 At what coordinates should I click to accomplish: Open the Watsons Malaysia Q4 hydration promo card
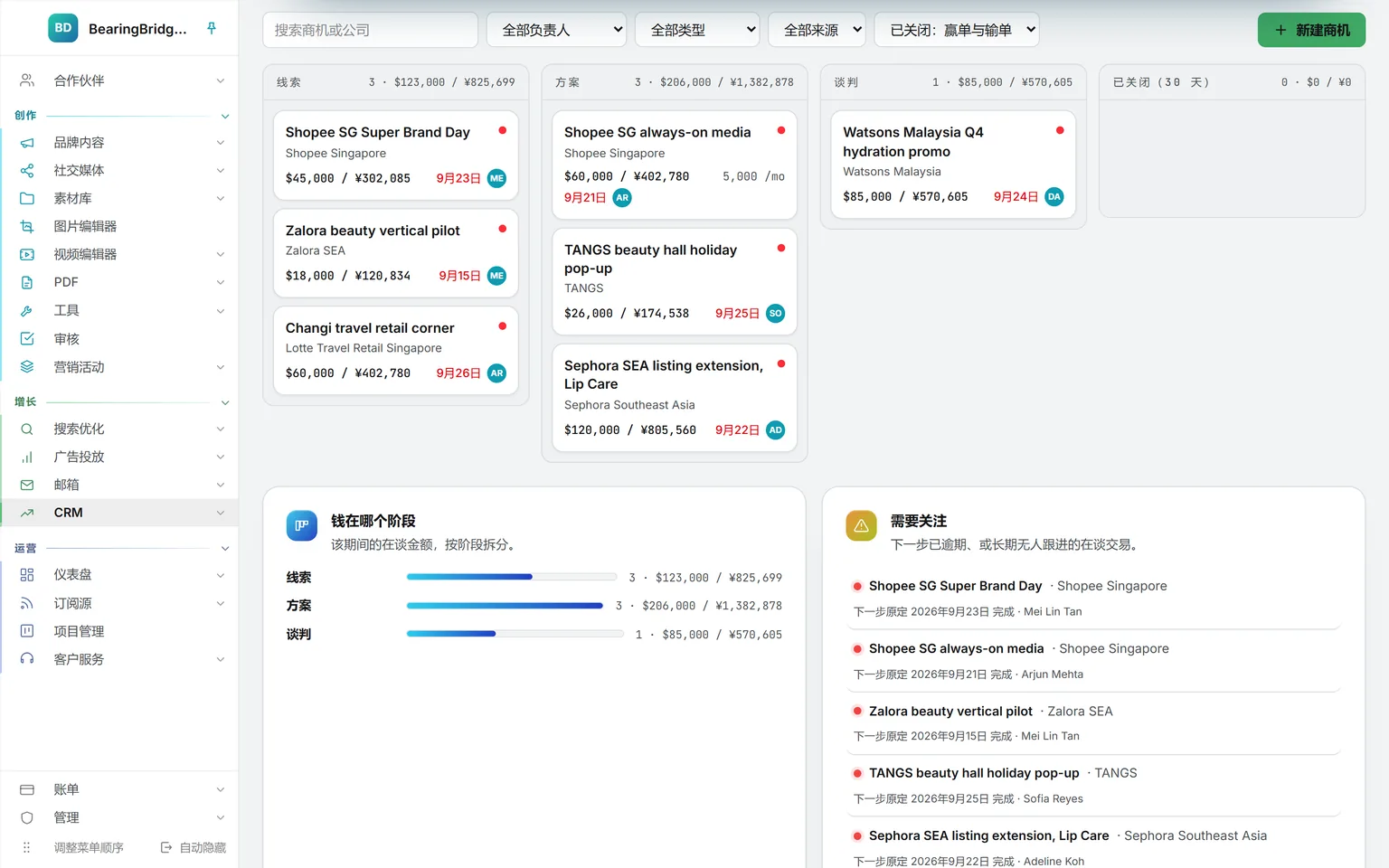point(953,165)
